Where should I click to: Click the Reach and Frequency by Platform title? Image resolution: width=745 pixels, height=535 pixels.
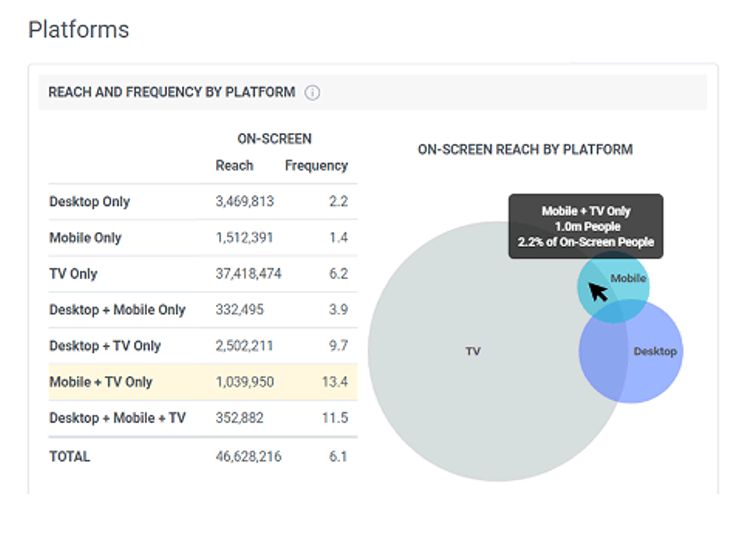(172, 92)
